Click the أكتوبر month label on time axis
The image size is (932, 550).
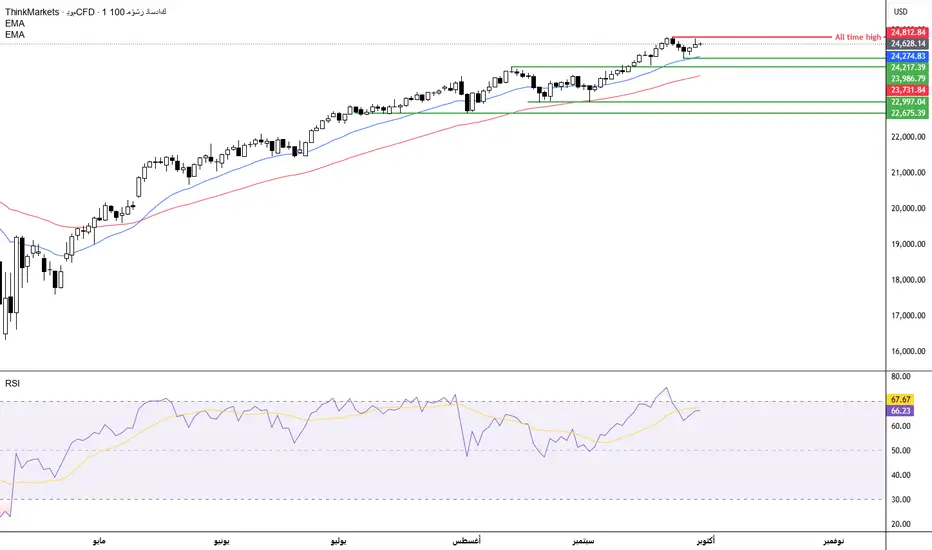click(706, 540)
